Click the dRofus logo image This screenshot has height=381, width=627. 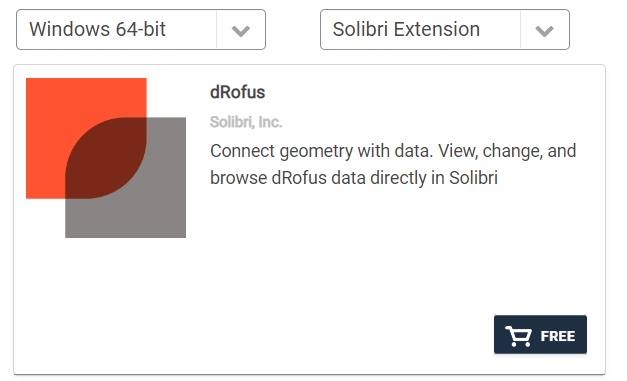(x=106, y=158)
